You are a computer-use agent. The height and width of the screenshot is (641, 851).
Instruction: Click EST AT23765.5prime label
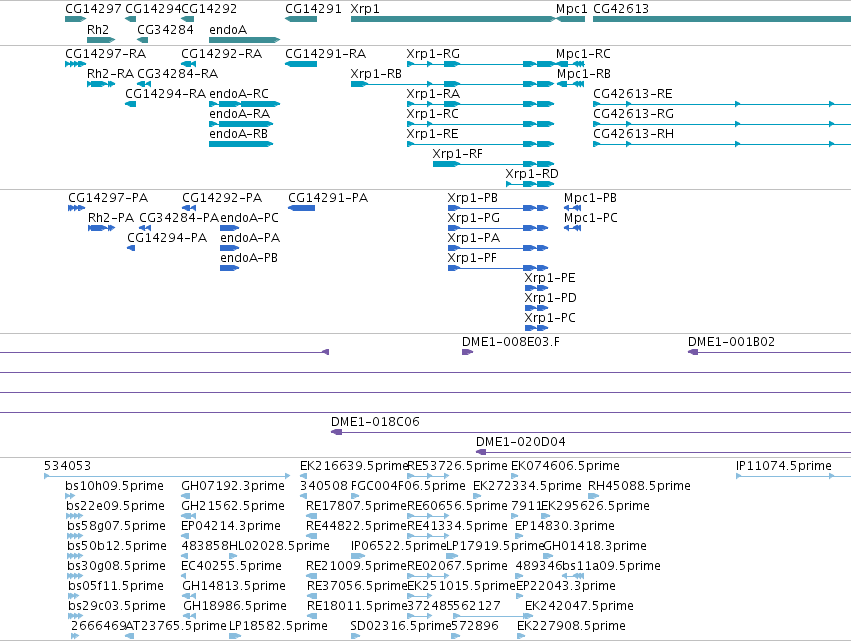point(176,626)
